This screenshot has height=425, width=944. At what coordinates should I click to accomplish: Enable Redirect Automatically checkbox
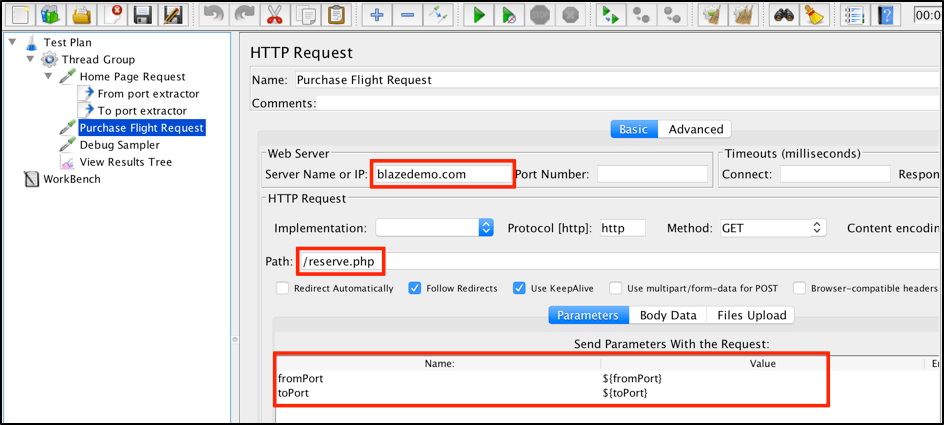click(x=284, y=288)
